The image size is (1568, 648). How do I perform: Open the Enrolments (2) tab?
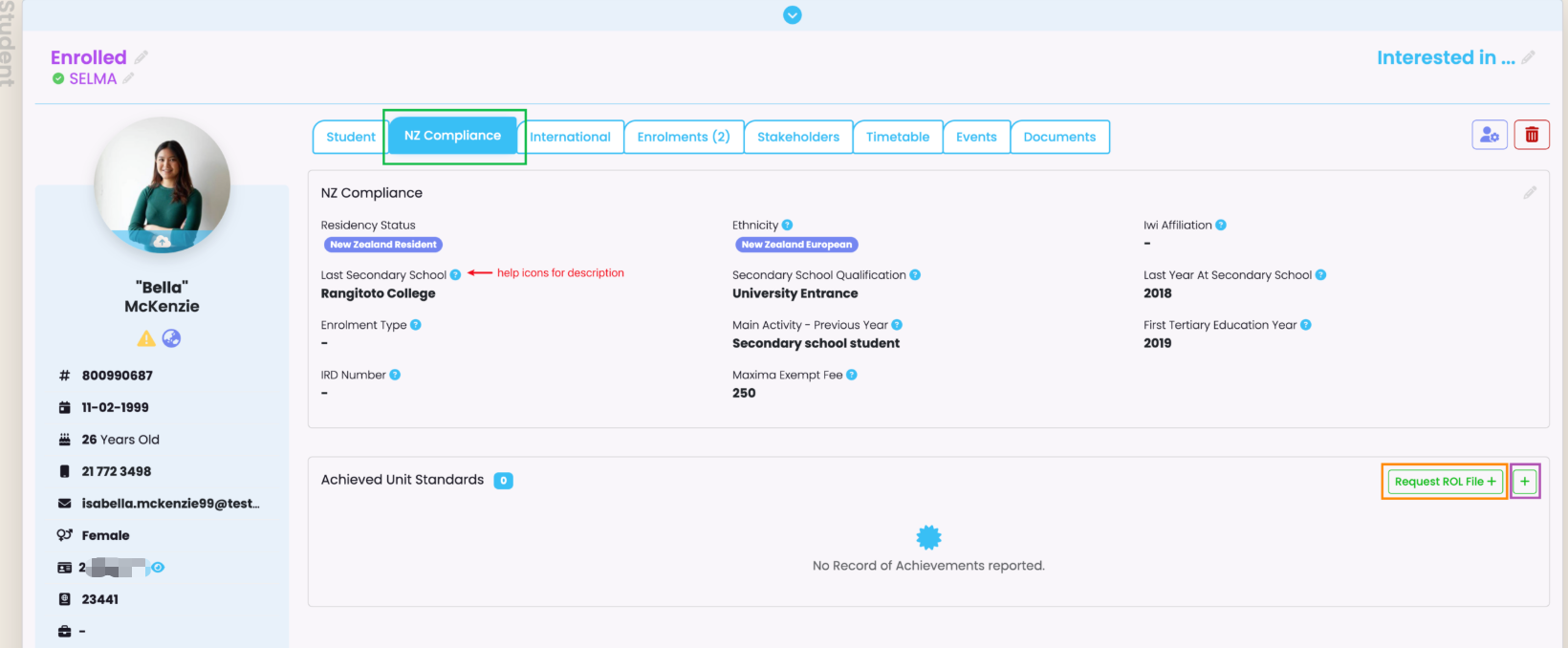click(684, 137)
